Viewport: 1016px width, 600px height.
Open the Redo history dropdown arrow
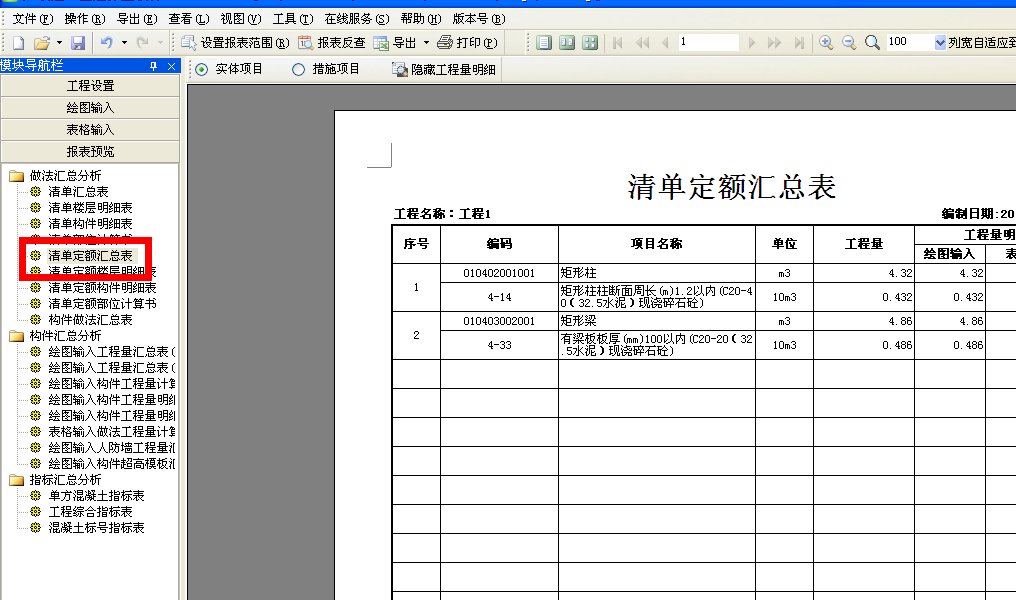[160, 43]
